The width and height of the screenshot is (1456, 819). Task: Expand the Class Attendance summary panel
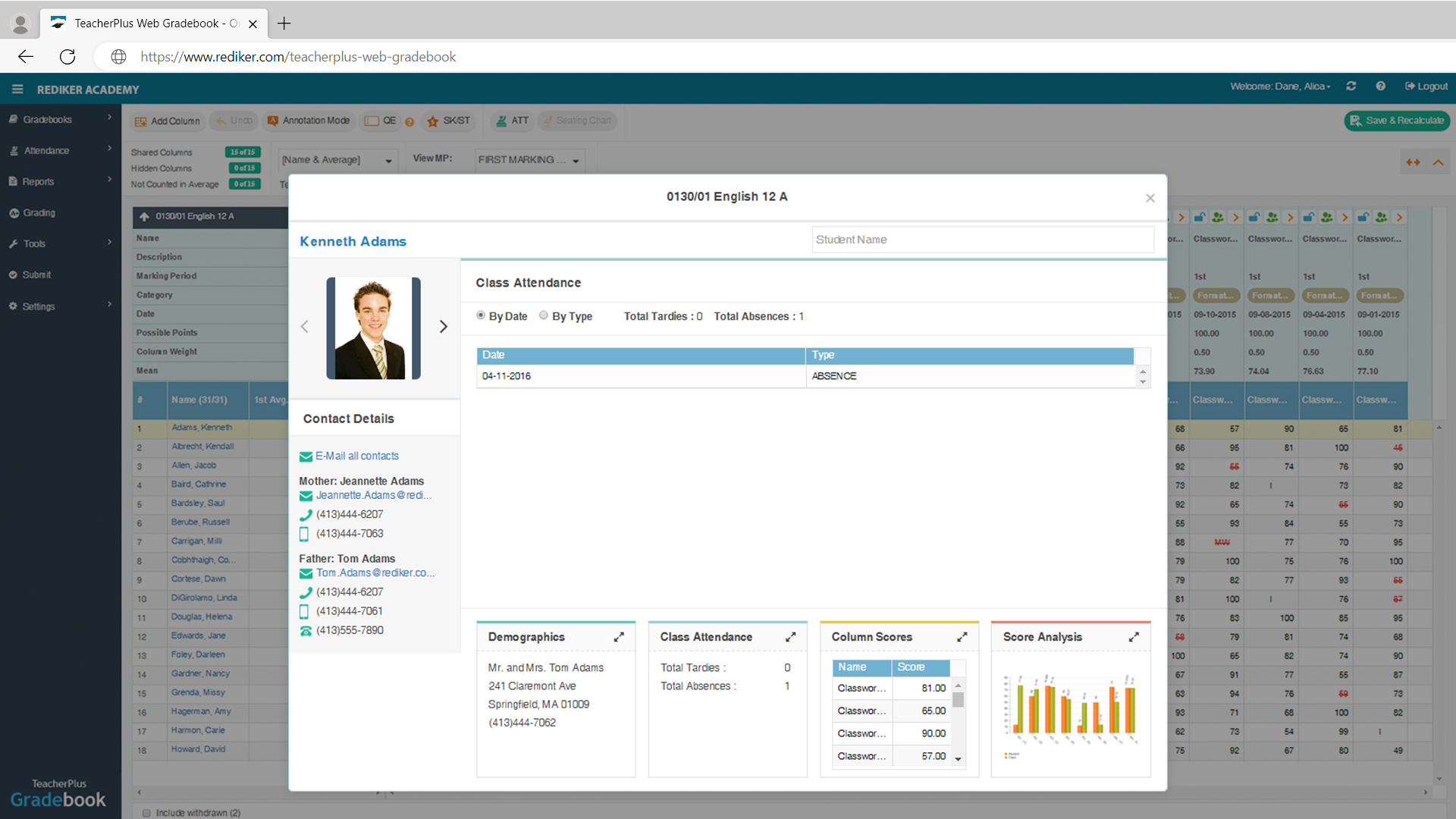pos(790,637)
